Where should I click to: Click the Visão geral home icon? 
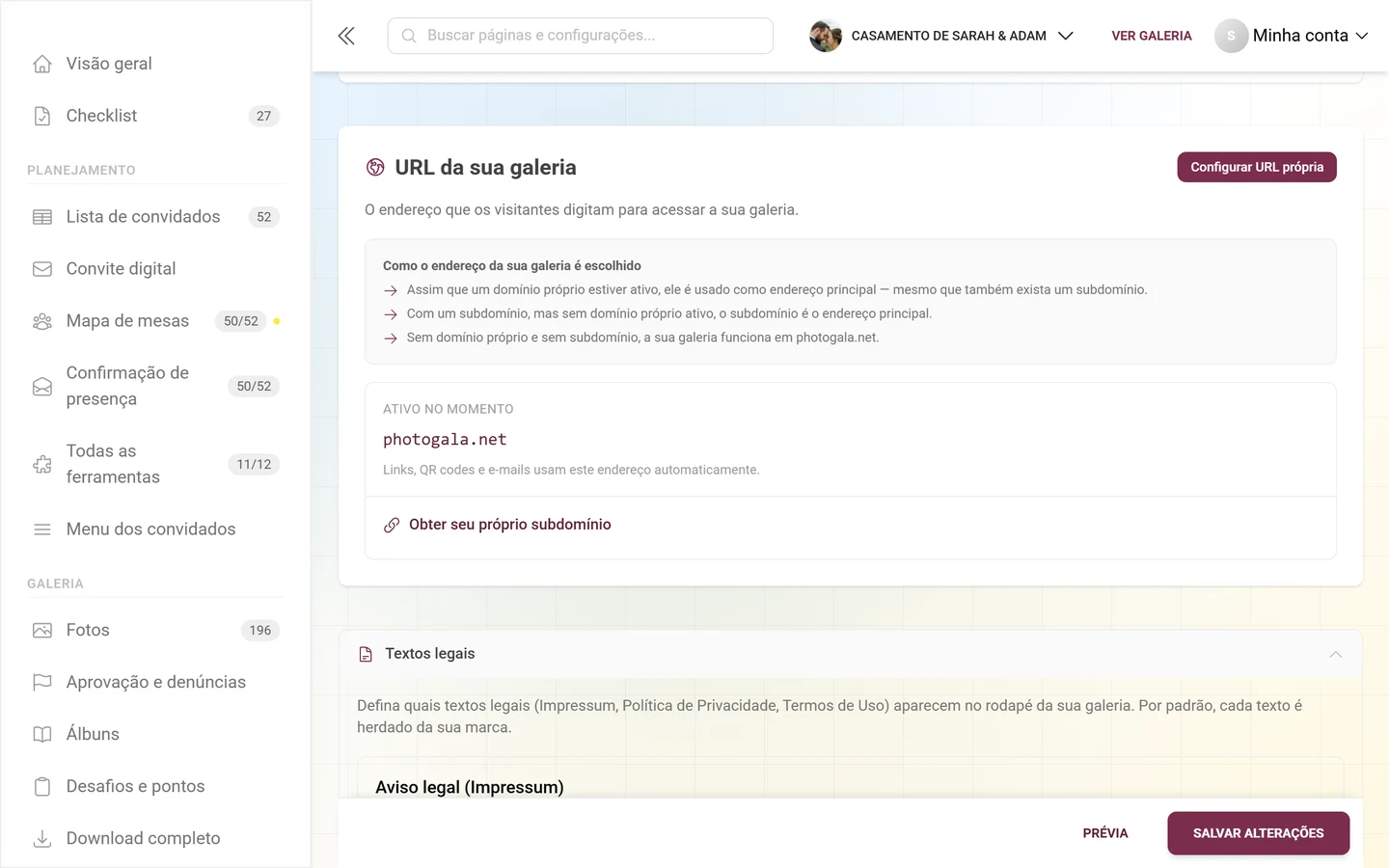42,64
